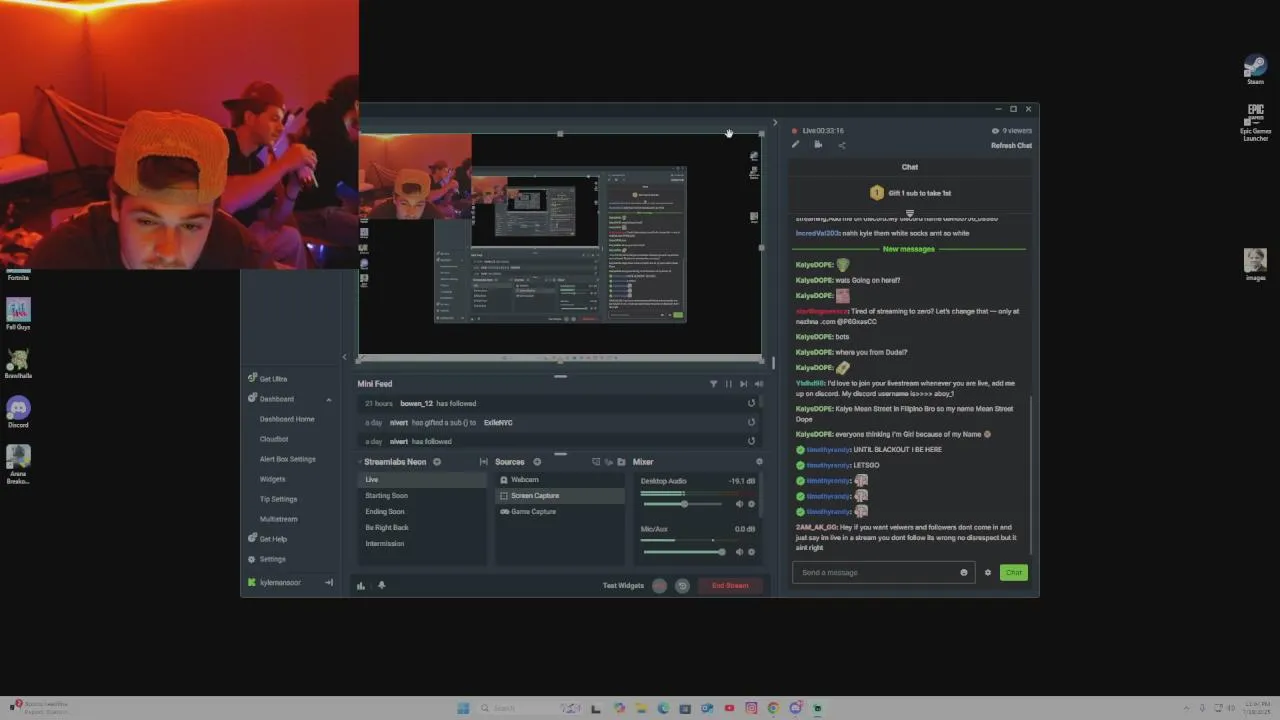Open Alert Box Settings

click(288, 459)
